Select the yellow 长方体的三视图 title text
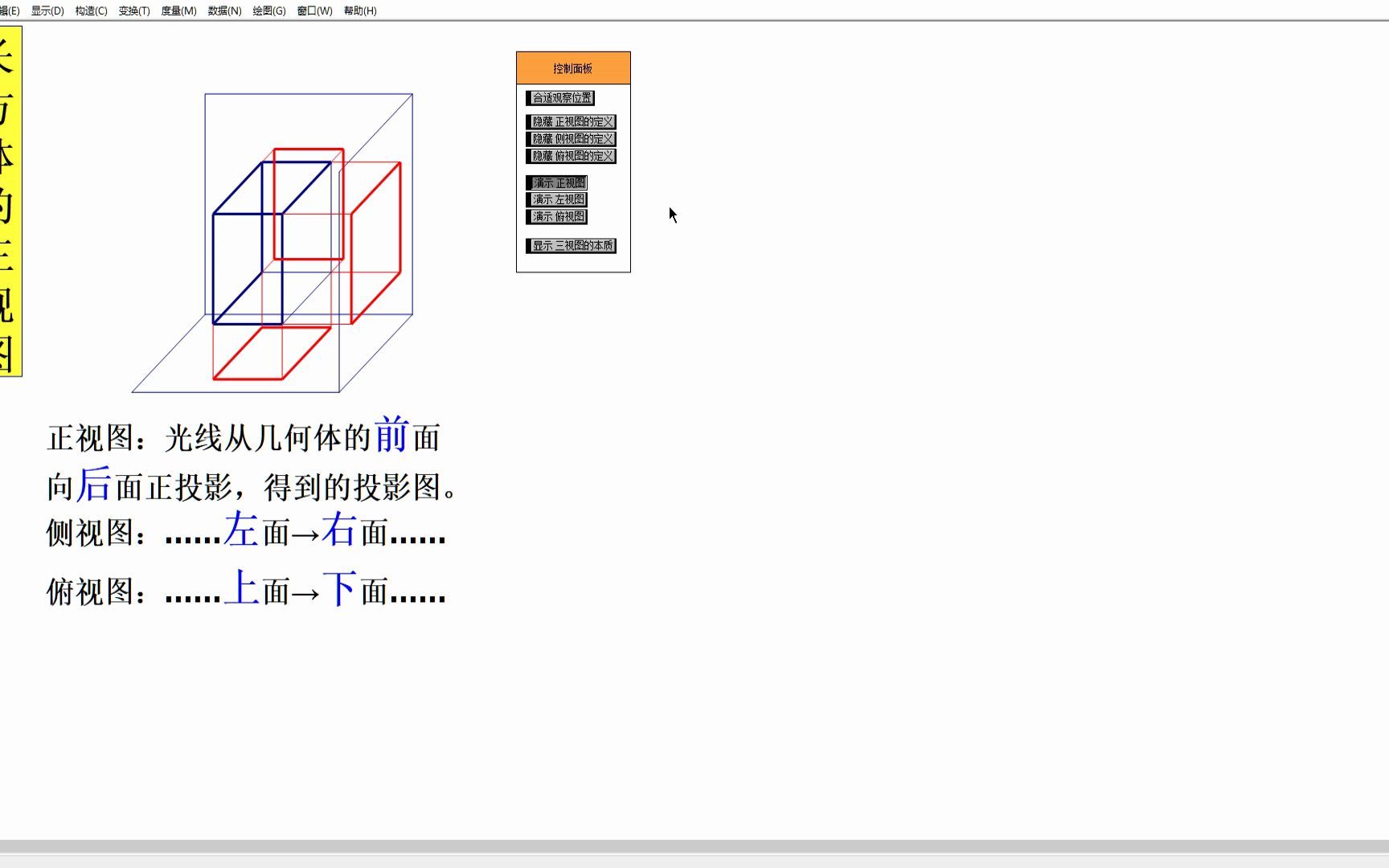 tap(12, 201)
